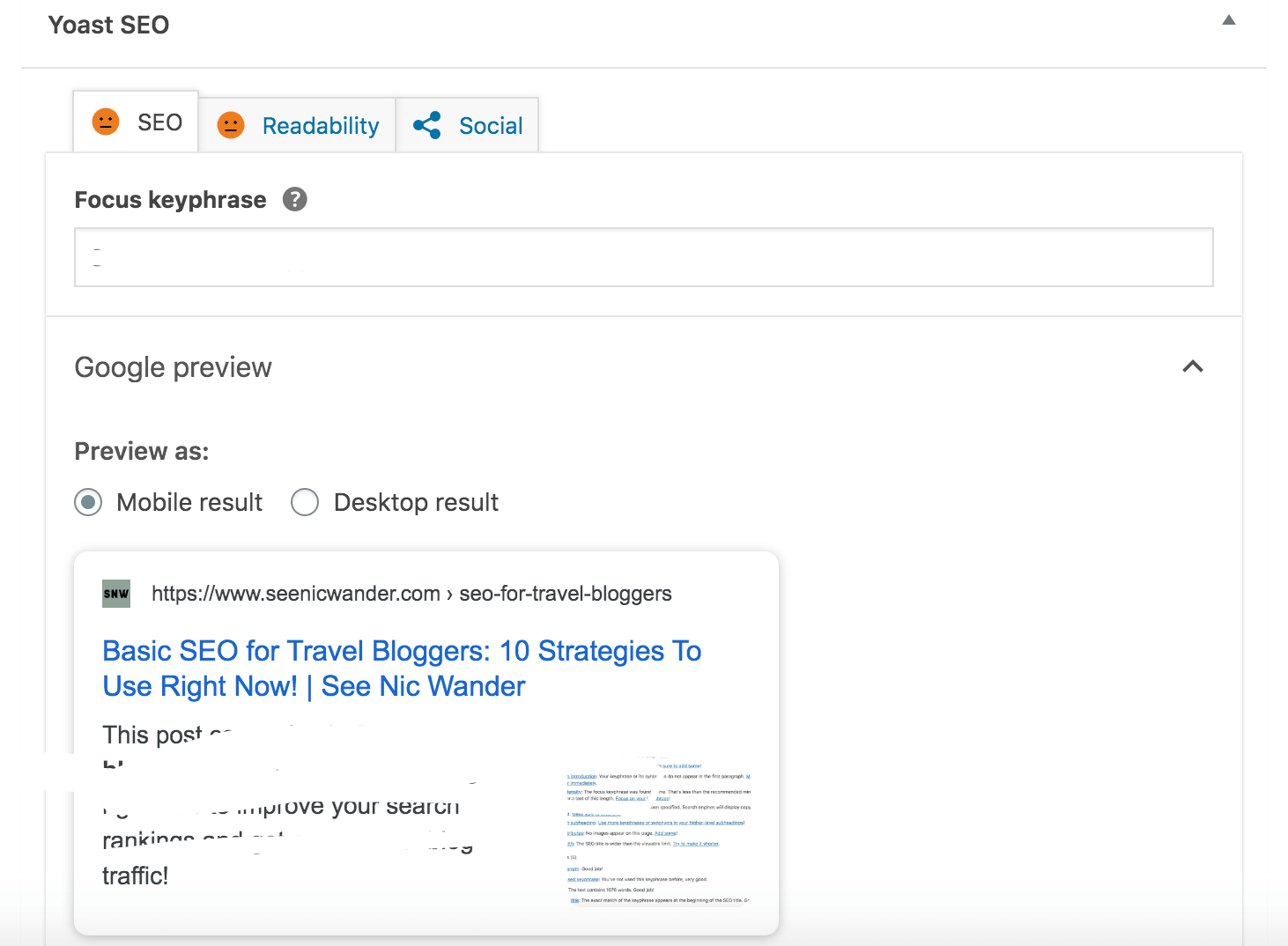1288x946 pixels.
Task: Collapse the Yoast SEO panel with the triangle
Action: (1229, 20)
